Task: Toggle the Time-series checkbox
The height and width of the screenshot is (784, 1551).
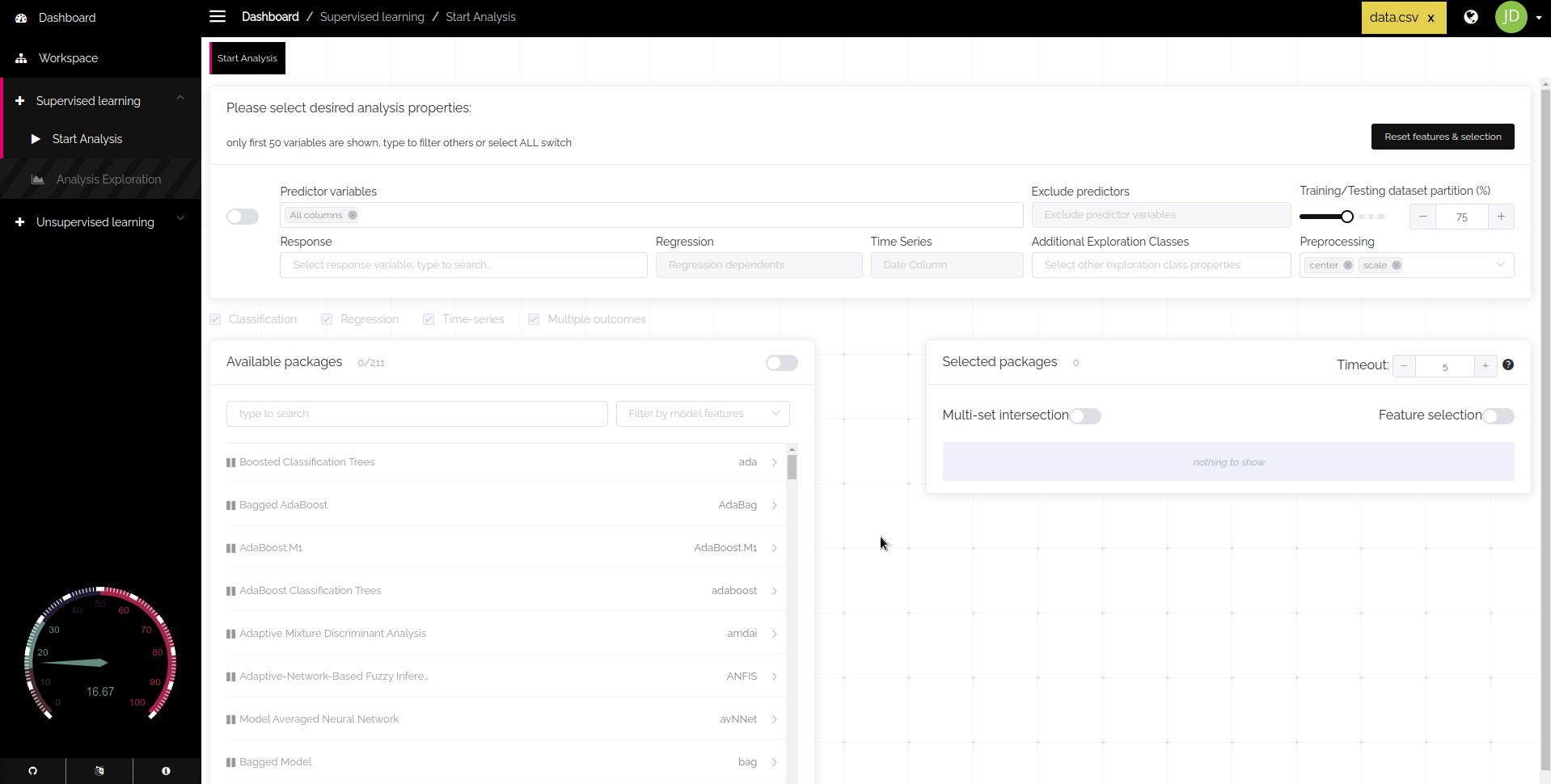Action: [429, 319]
